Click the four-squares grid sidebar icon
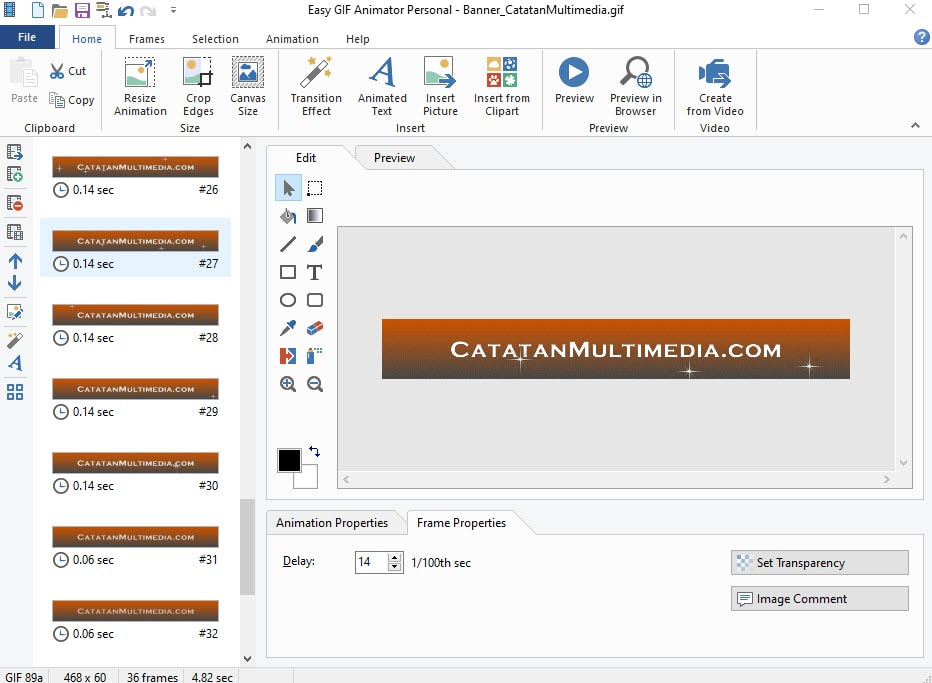This screenshot has height=683, width=932. [x=15, y=392]
